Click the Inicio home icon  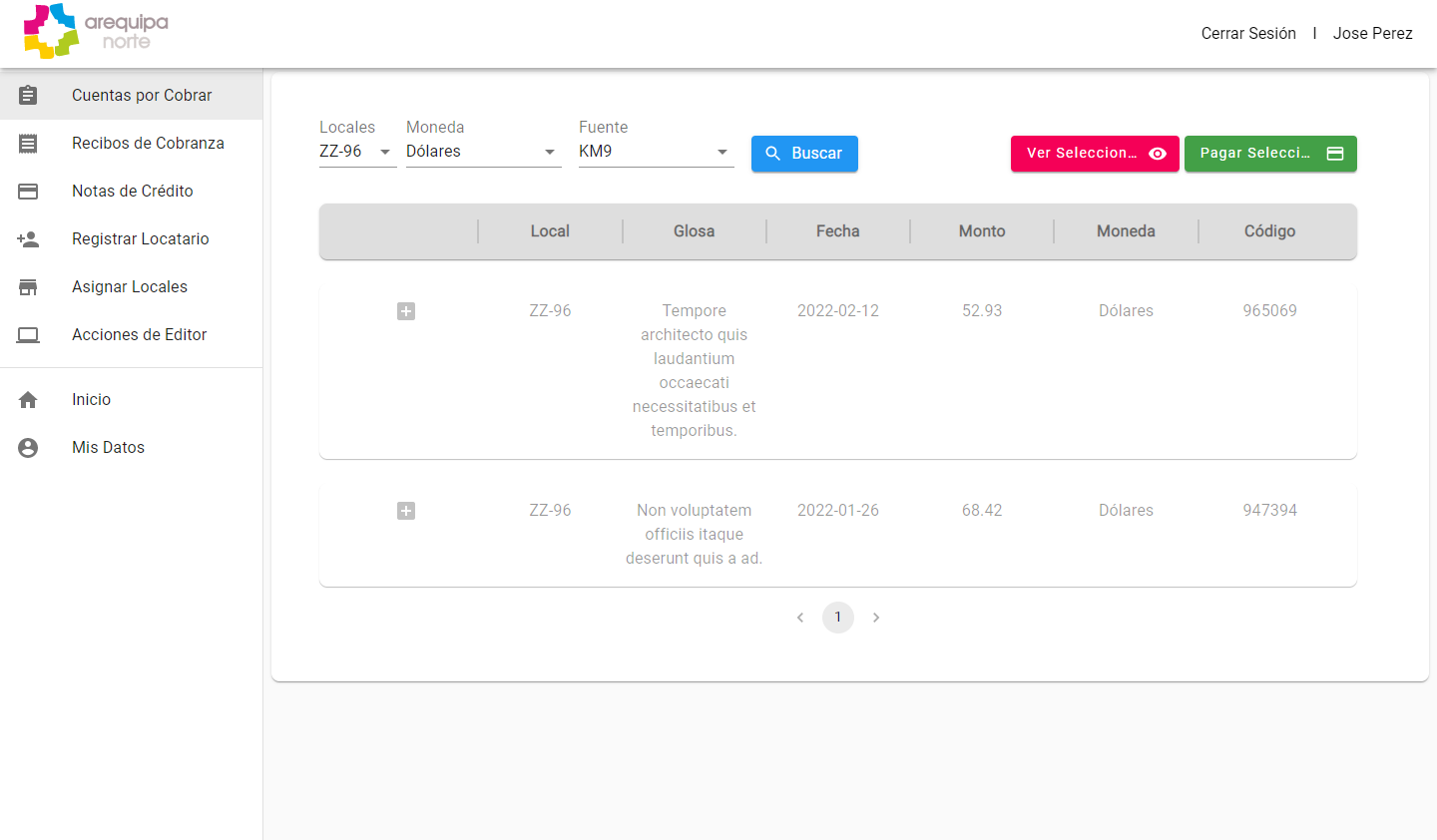coord(28,400)
